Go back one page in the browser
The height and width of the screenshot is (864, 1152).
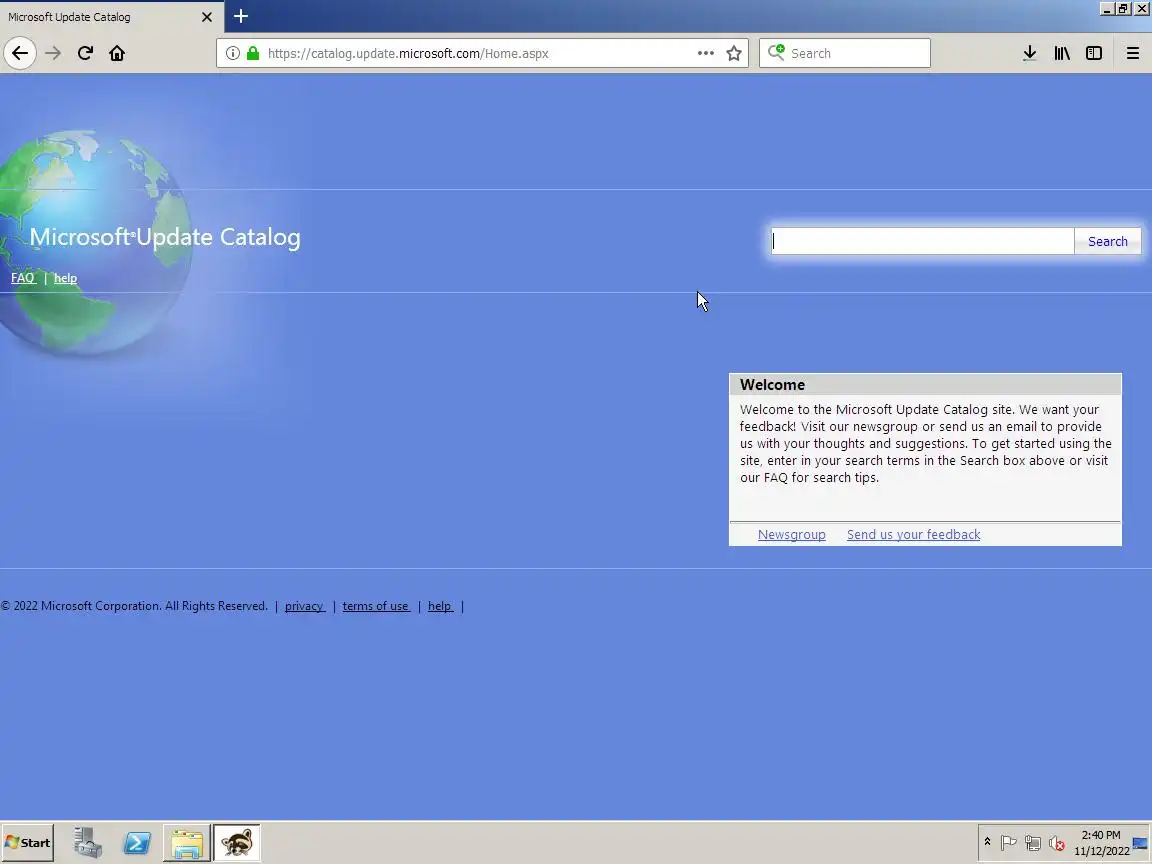(20, 53)
